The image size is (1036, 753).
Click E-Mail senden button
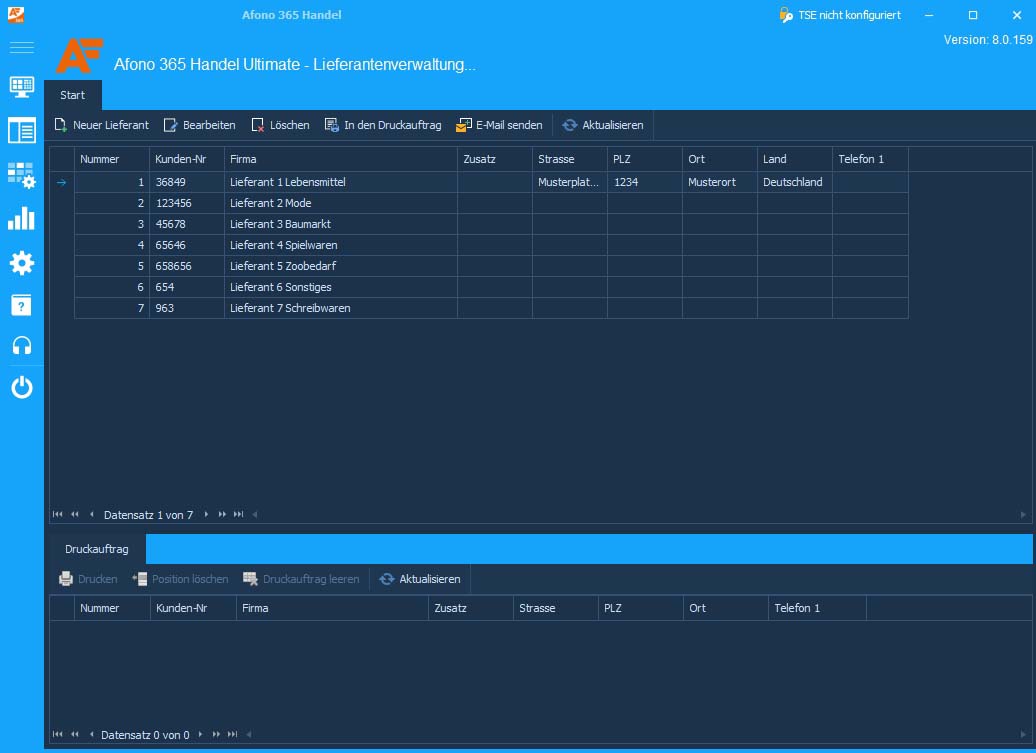(500, 125)
